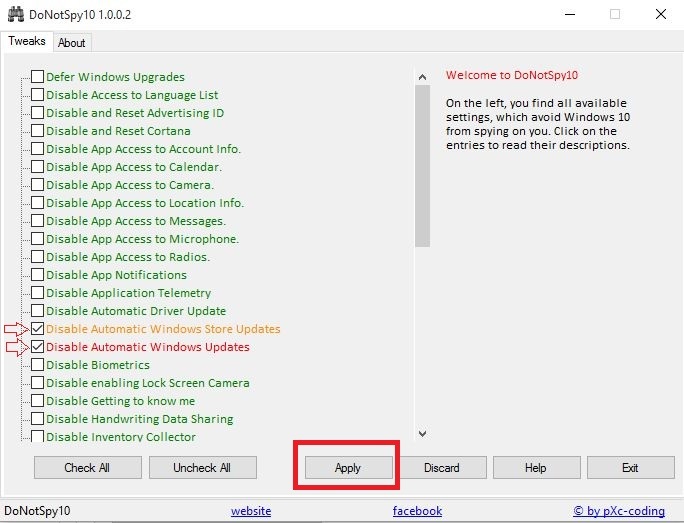Click the Uncheck All button
The width and height of the screenshot is (684, 523).
[x=202, y=468]
